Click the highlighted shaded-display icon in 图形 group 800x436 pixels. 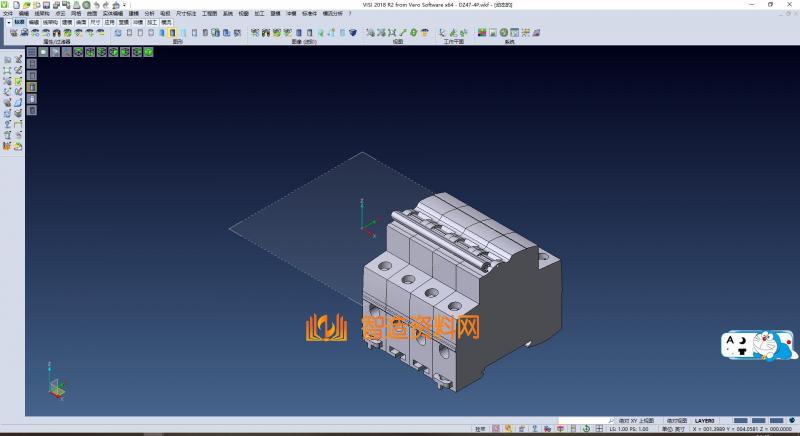173,33
